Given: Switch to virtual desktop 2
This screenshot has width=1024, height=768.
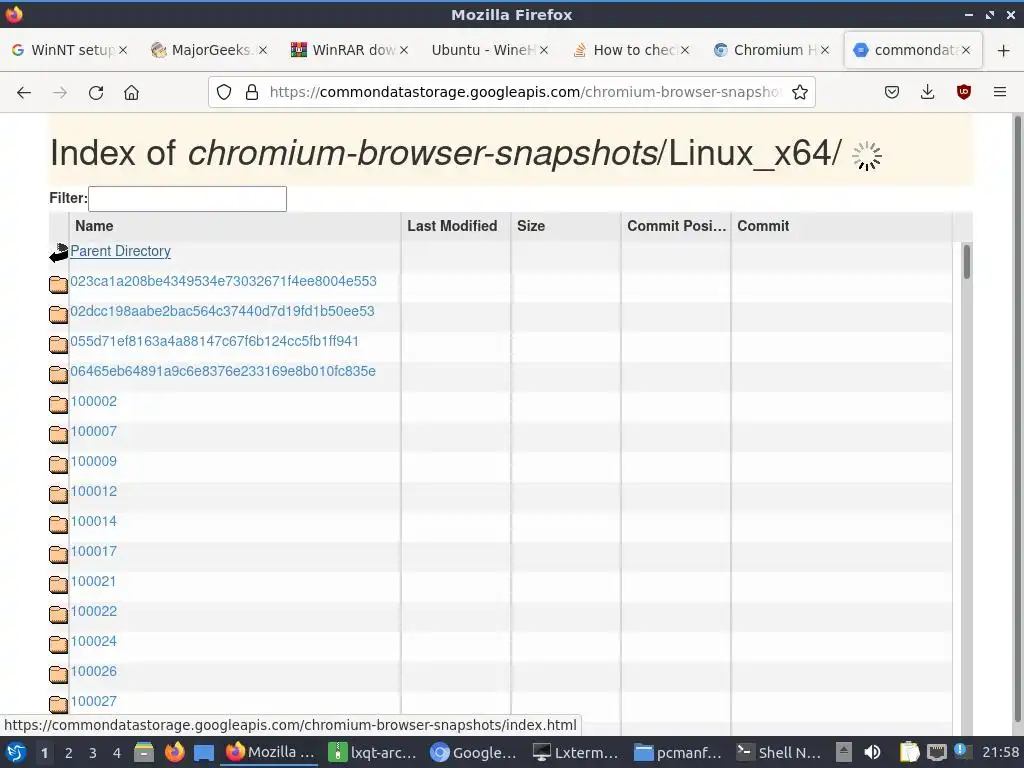Looking at the screenshot, I should [69, 753].
